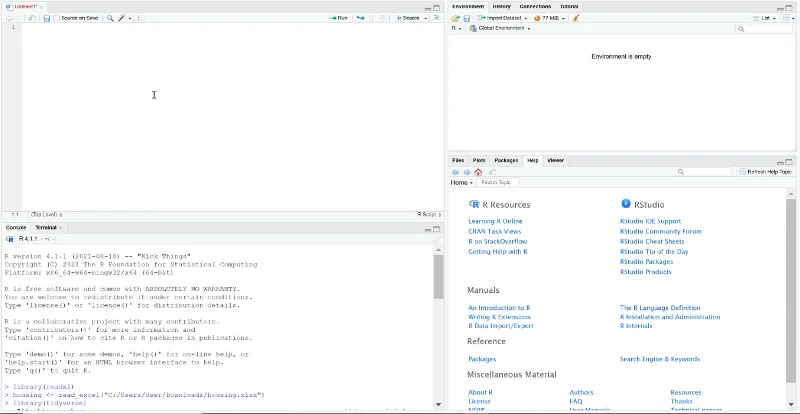Click the Help home house icon
800x414 pixels.
pos(478,172)
